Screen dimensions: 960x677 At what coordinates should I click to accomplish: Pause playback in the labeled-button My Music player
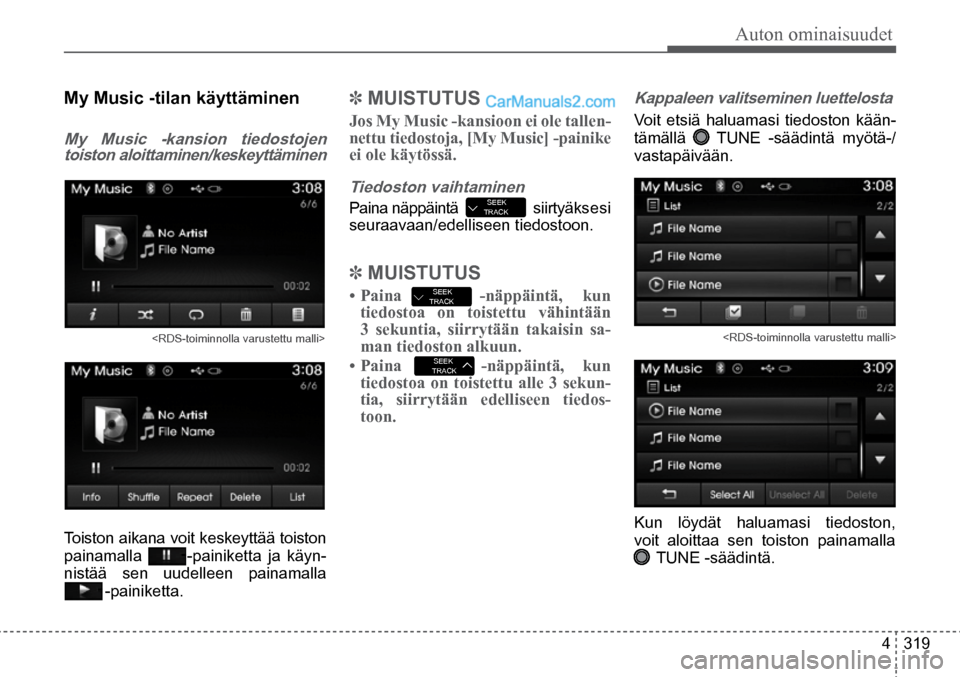click(x=96, y=468)
